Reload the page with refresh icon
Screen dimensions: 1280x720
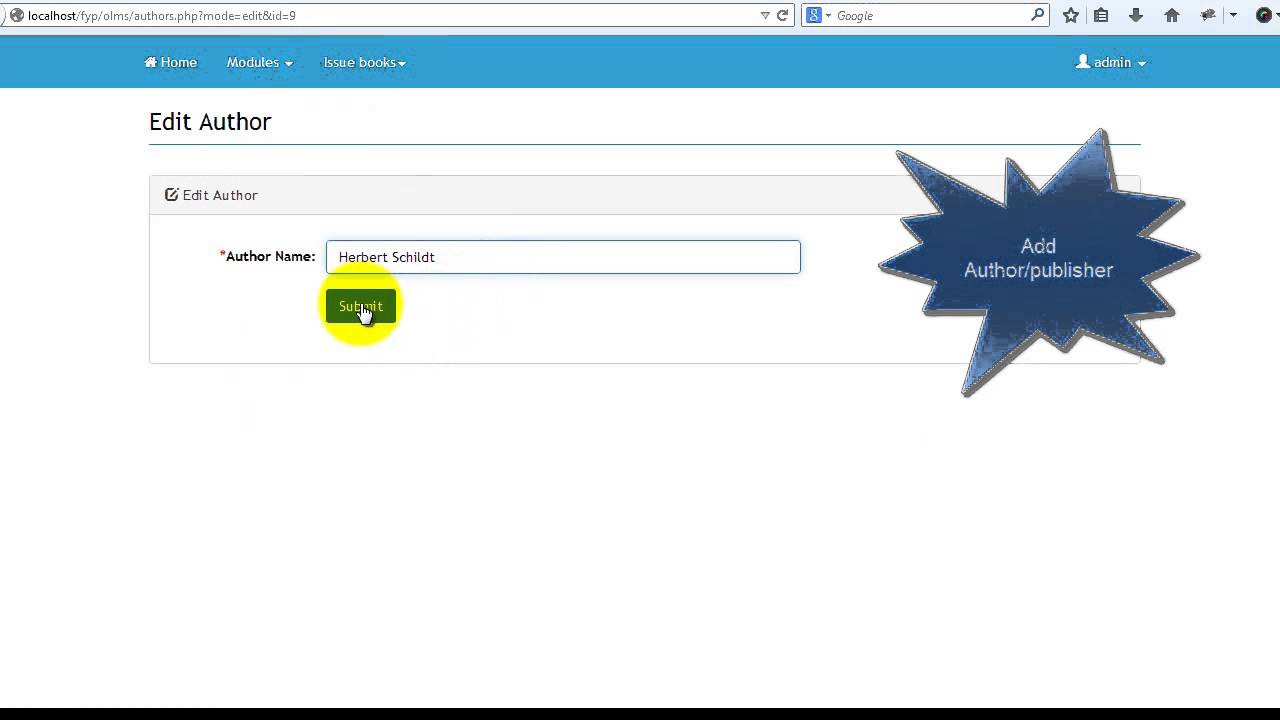tap(783, 15)
